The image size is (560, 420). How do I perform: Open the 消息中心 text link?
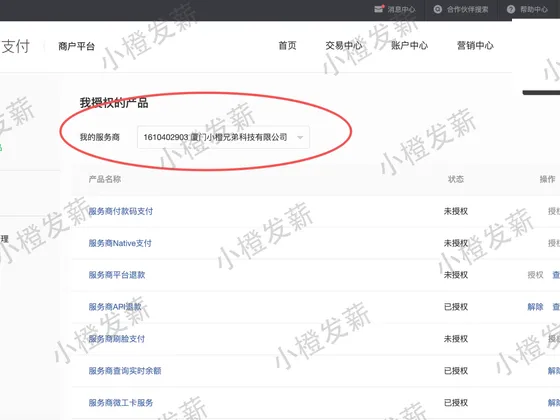click(401, 10)
